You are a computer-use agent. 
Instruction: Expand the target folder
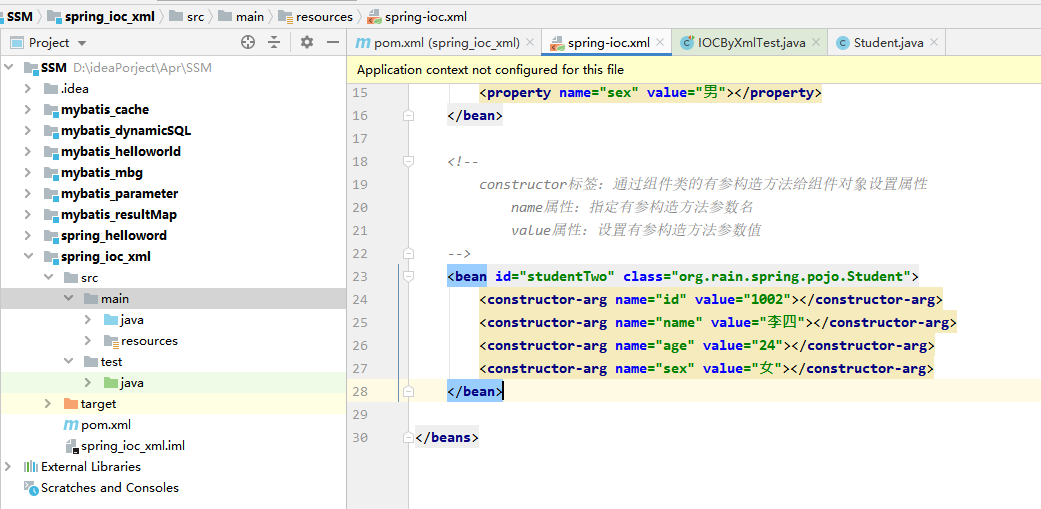[48, 403]
